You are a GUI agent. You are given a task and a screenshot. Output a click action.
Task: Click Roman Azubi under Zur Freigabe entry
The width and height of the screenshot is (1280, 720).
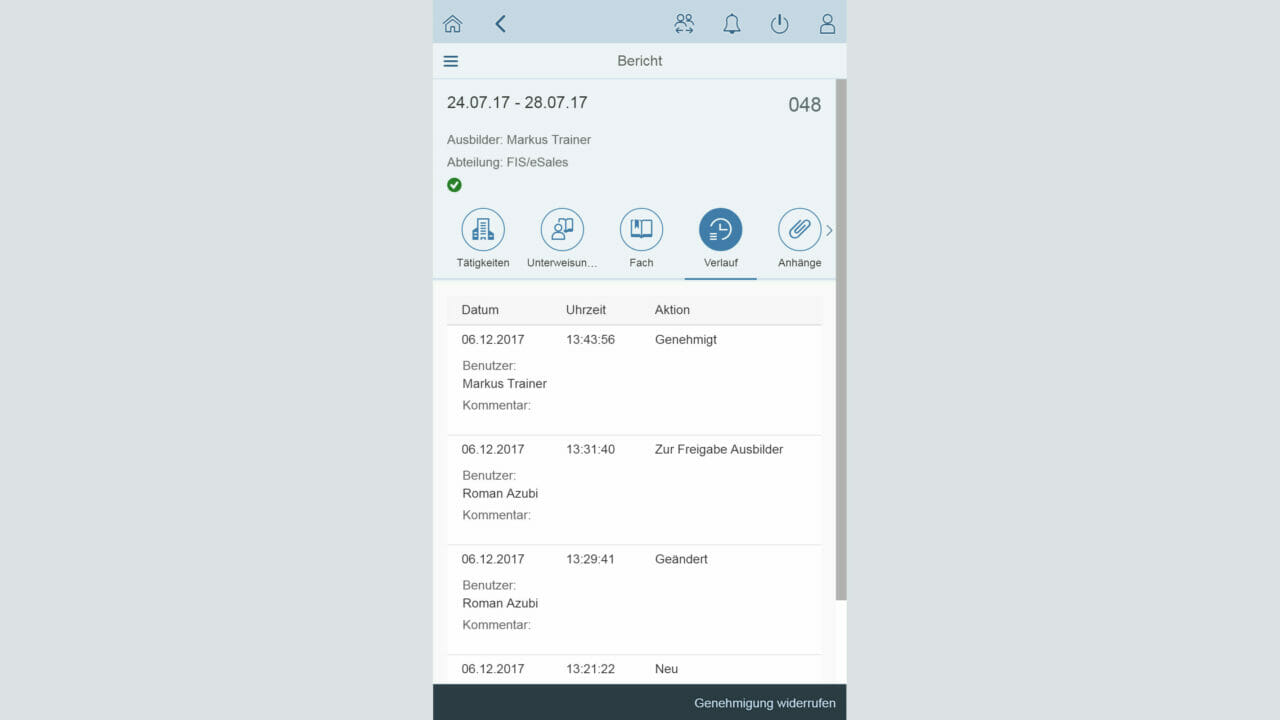tap(500, 494)
